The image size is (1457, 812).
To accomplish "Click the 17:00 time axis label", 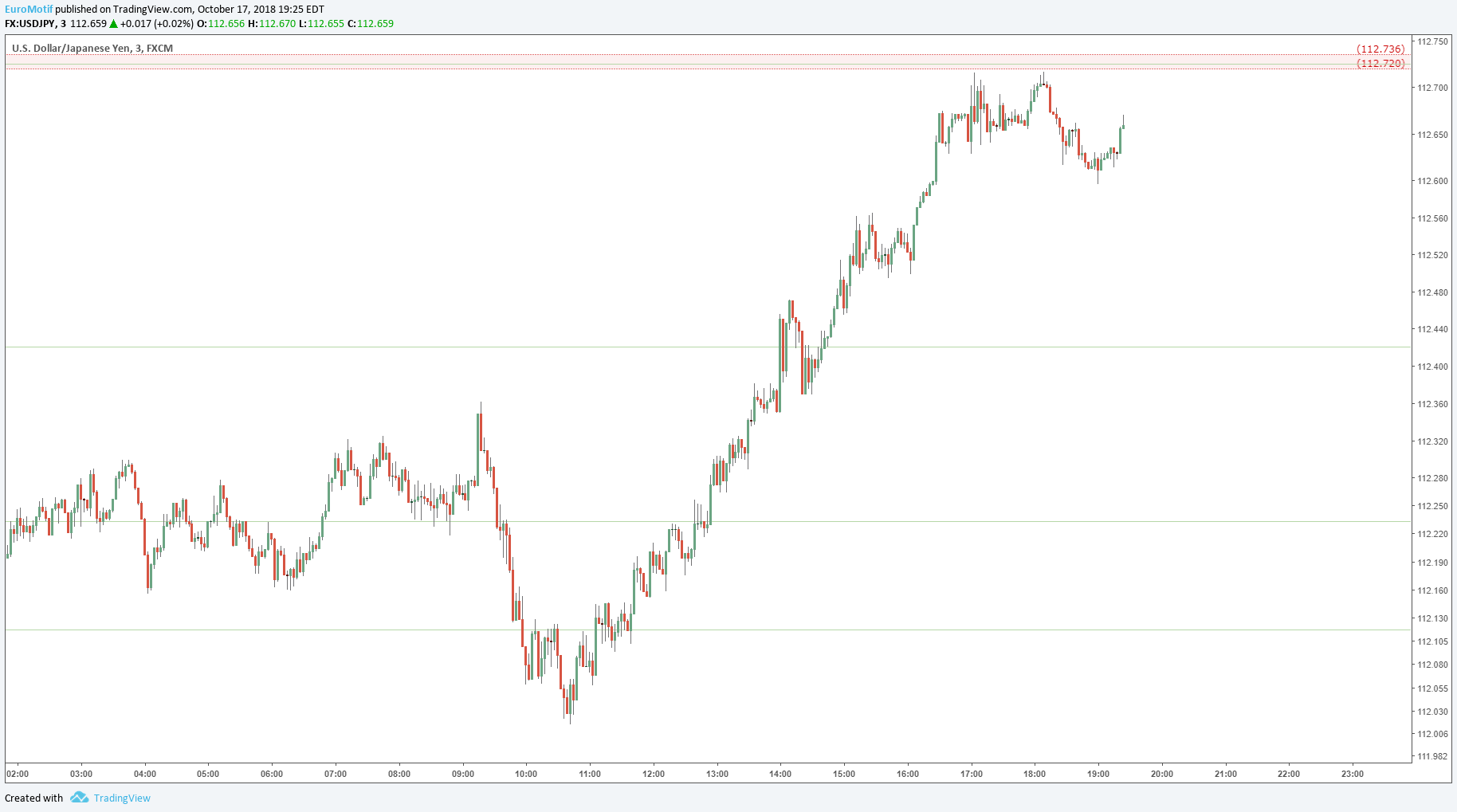I will (x=972, y=774).
